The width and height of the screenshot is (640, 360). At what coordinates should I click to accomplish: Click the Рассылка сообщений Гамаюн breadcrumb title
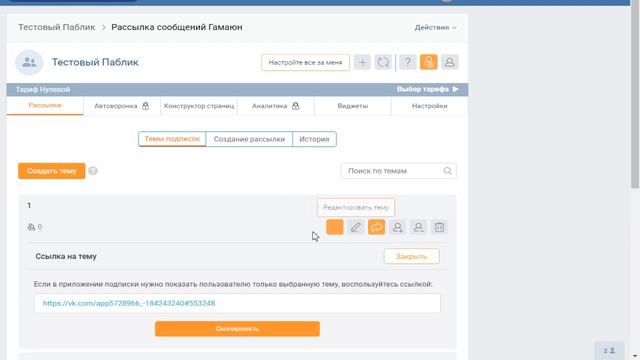point(177,27)
